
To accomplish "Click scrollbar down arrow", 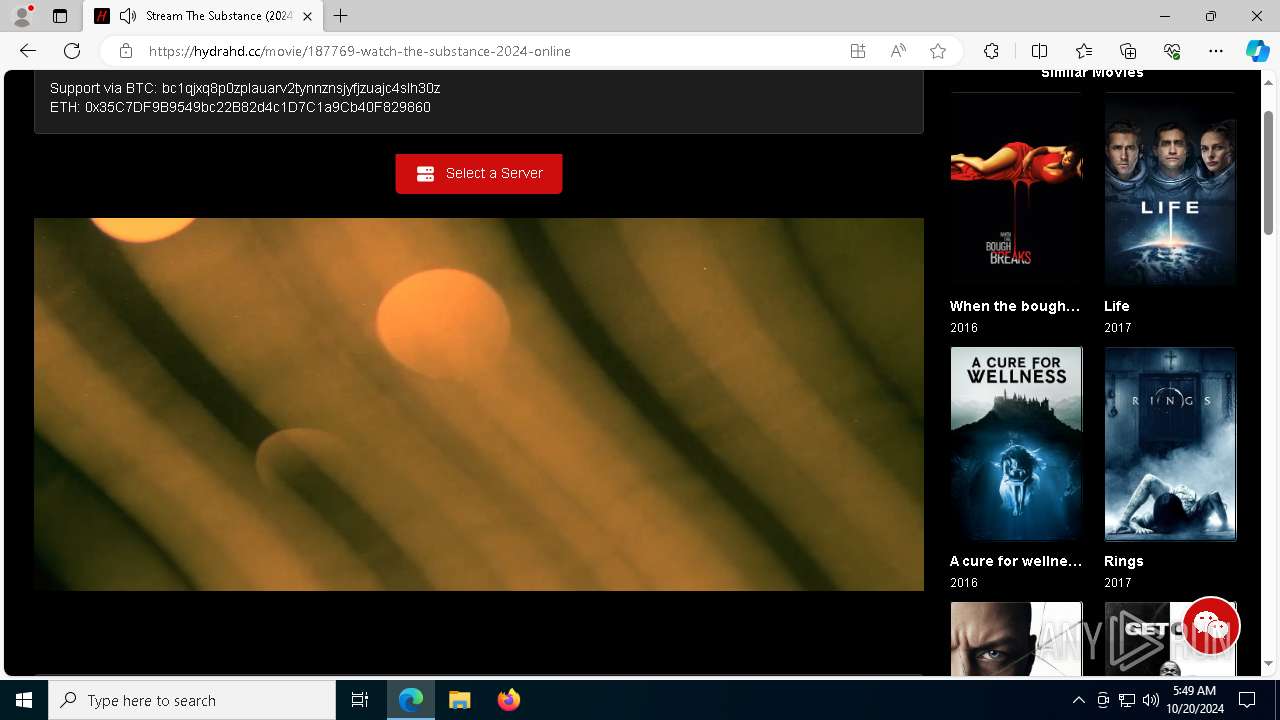I will point(1268,663).
